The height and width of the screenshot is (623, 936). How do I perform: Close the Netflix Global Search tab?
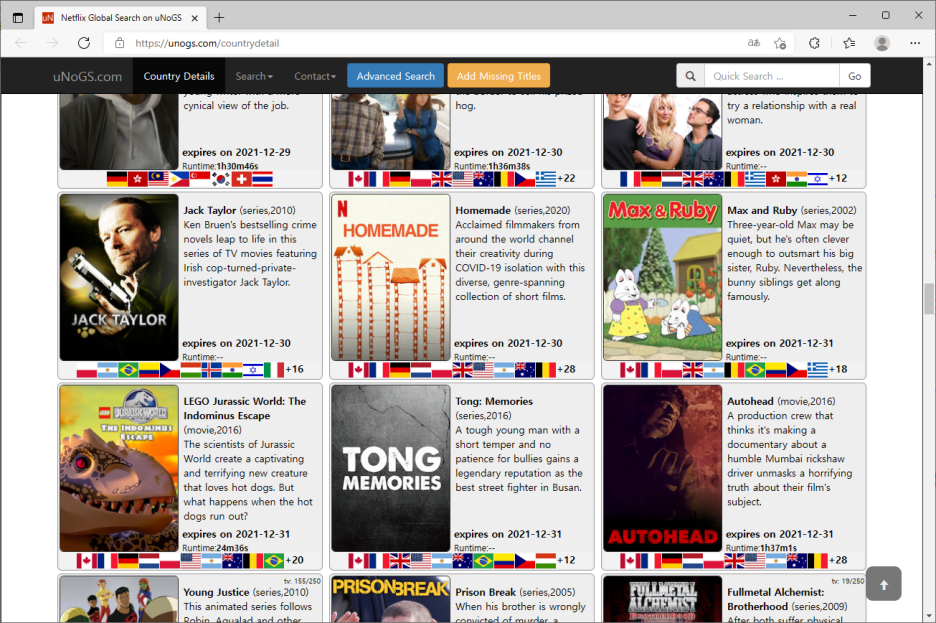195,18
